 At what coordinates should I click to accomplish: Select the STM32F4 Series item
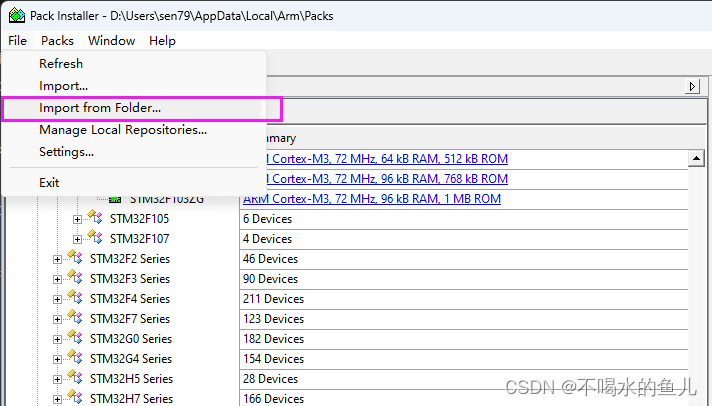130,299
